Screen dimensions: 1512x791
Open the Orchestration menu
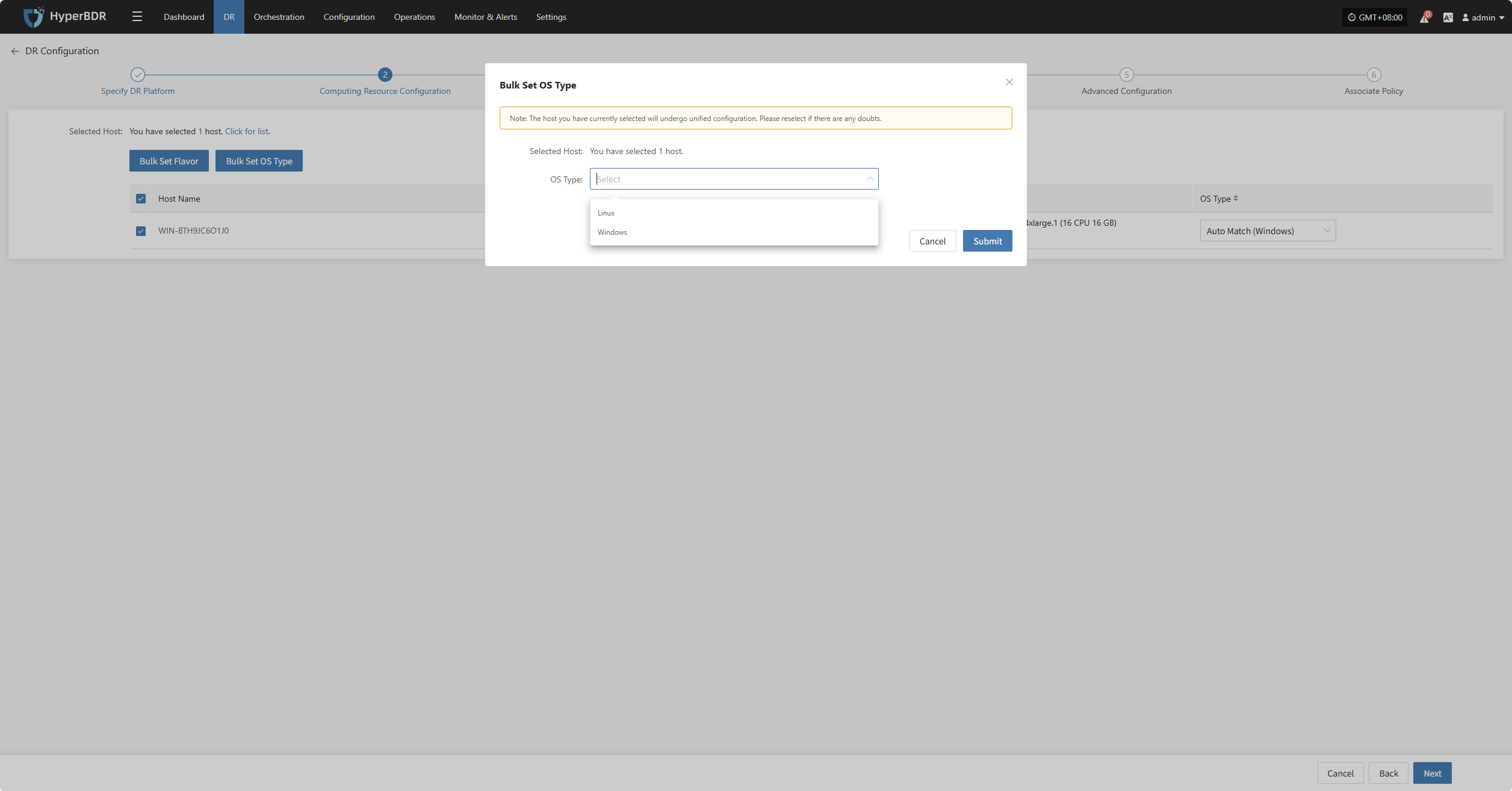click(279, 17)
